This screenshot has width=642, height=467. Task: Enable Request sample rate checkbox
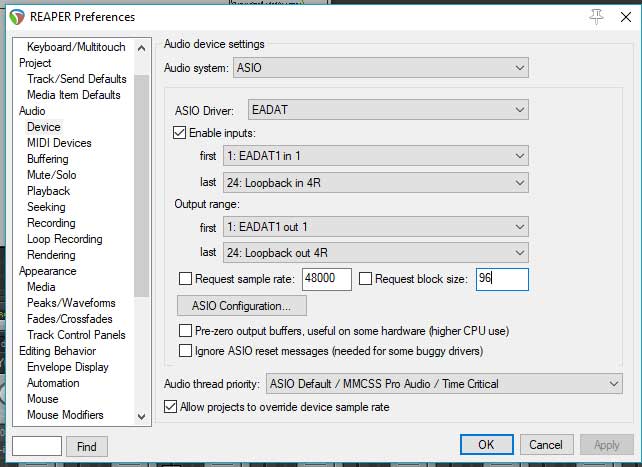[x=185, y=279]
